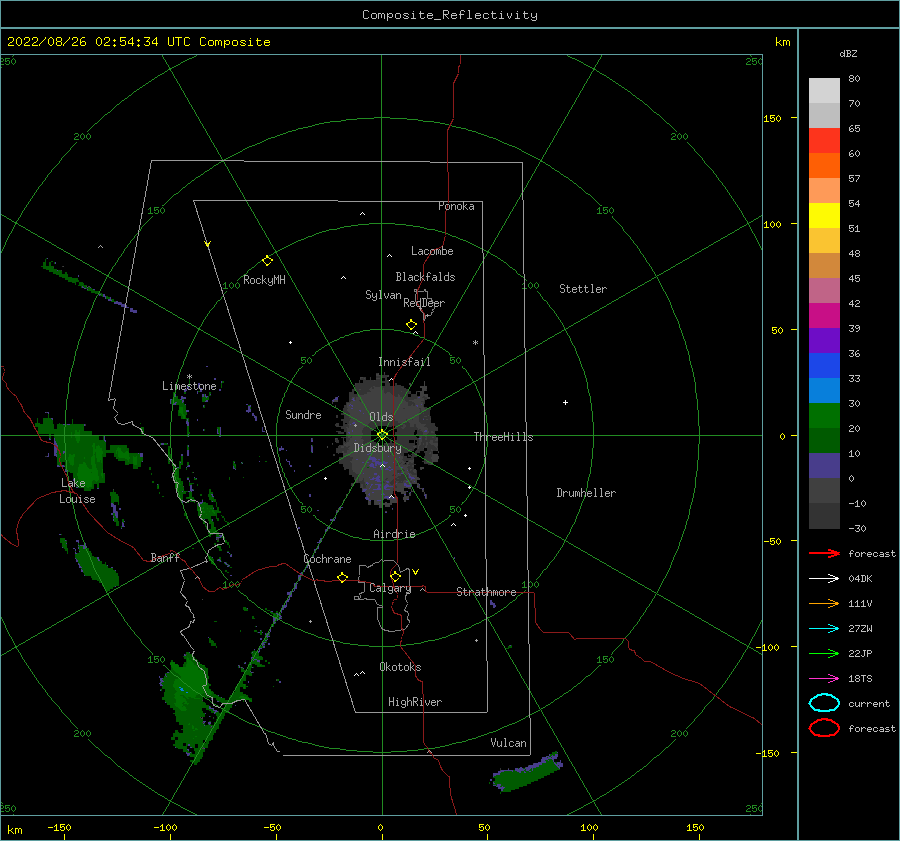The height and width of the screenshot is (841, 900).
Task: Click the RockyMH label
Action: 264,280
